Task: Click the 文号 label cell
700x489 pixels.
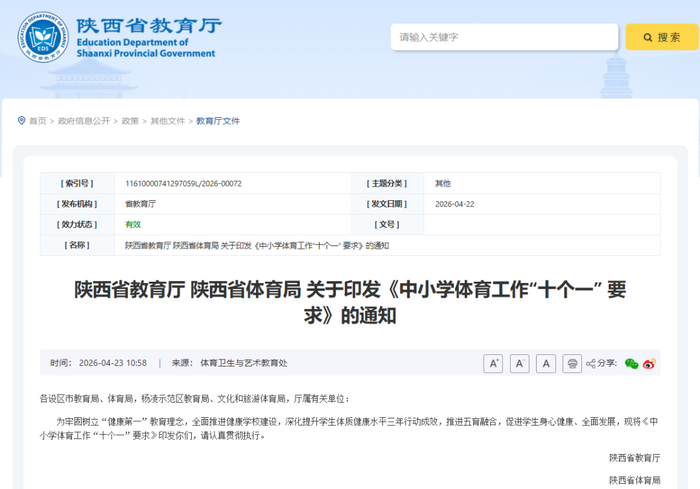Action: point(387,225)
